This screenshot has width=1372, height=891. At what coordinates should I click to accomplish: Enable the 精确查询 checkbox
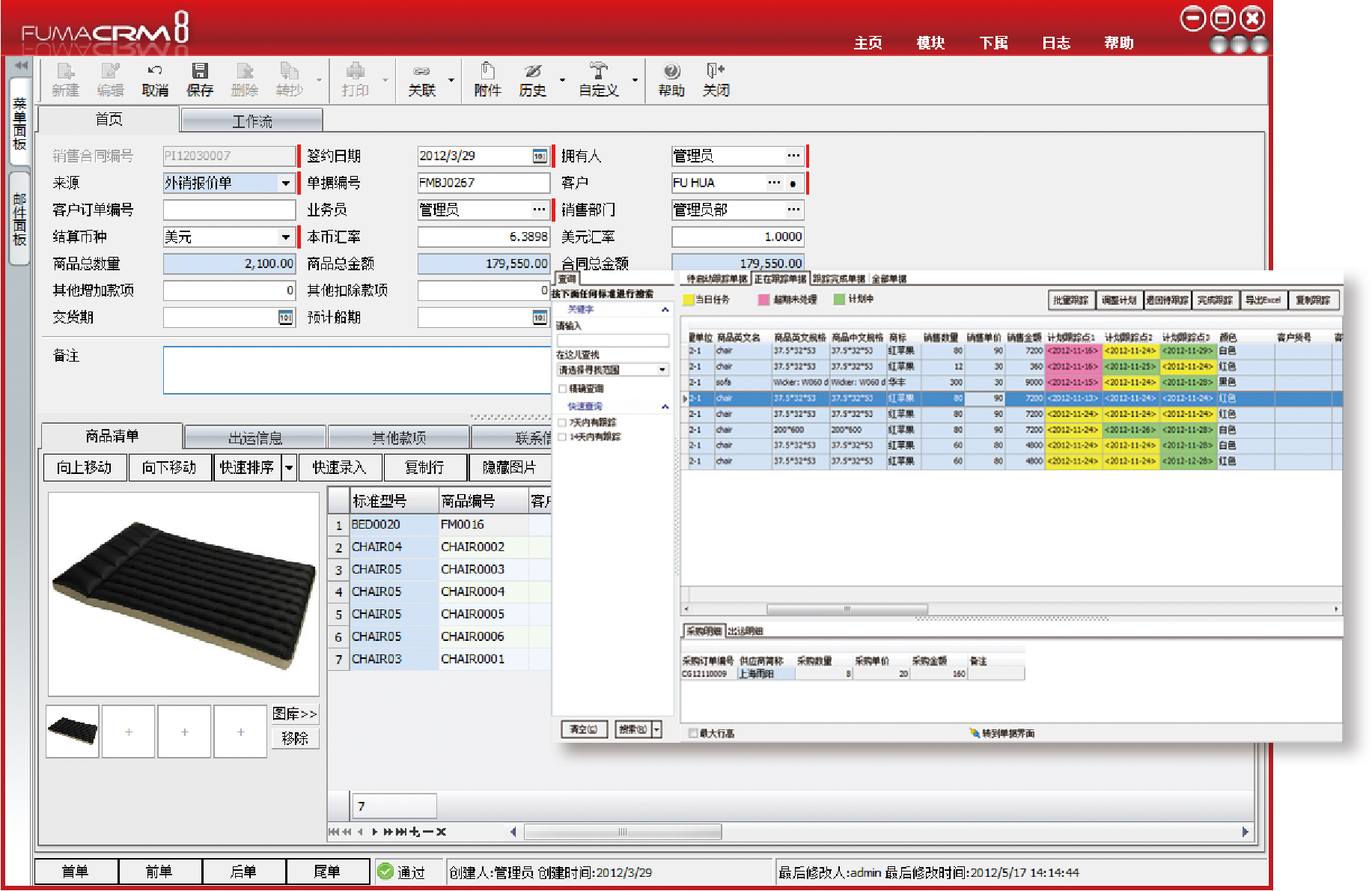click(x=563, y=389)
